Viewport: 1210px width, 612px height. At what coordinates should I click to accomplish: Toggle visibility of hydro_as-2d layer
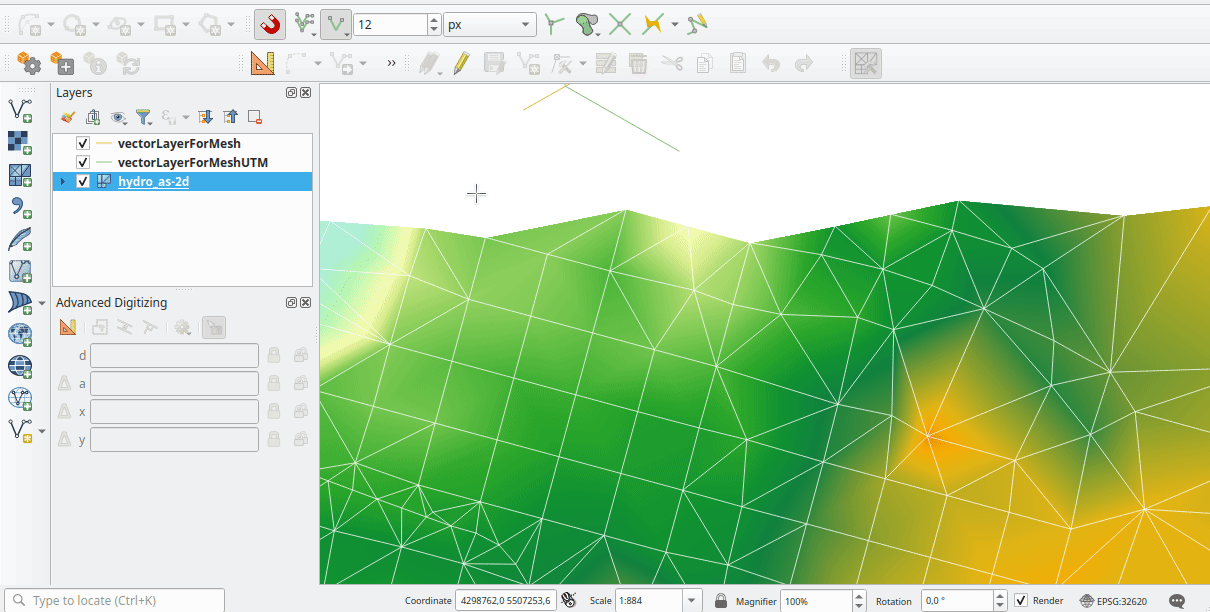(x=83, y=182)
